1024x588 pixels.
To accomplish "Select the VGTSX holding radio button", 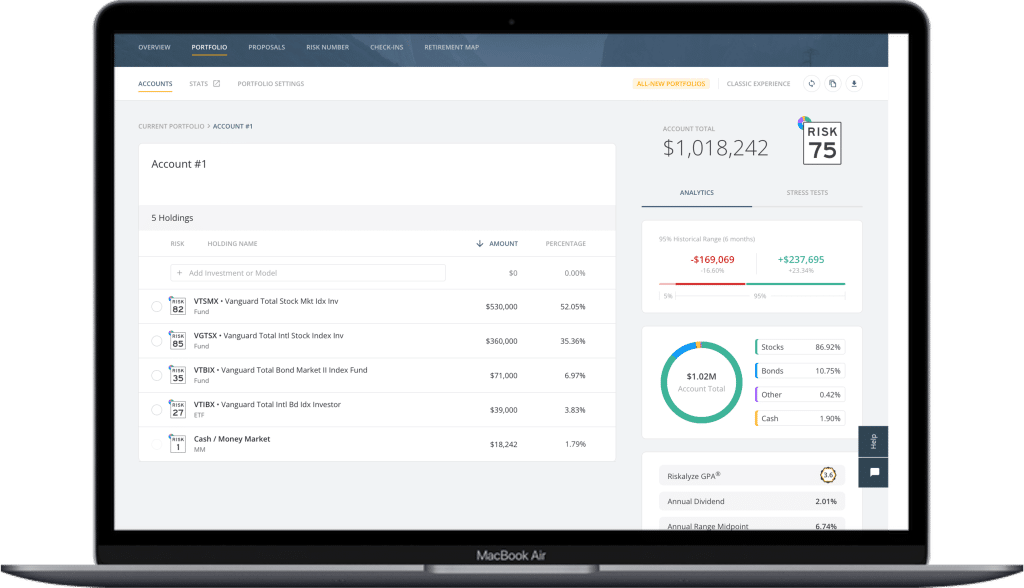I will click(x=156, y=341).
